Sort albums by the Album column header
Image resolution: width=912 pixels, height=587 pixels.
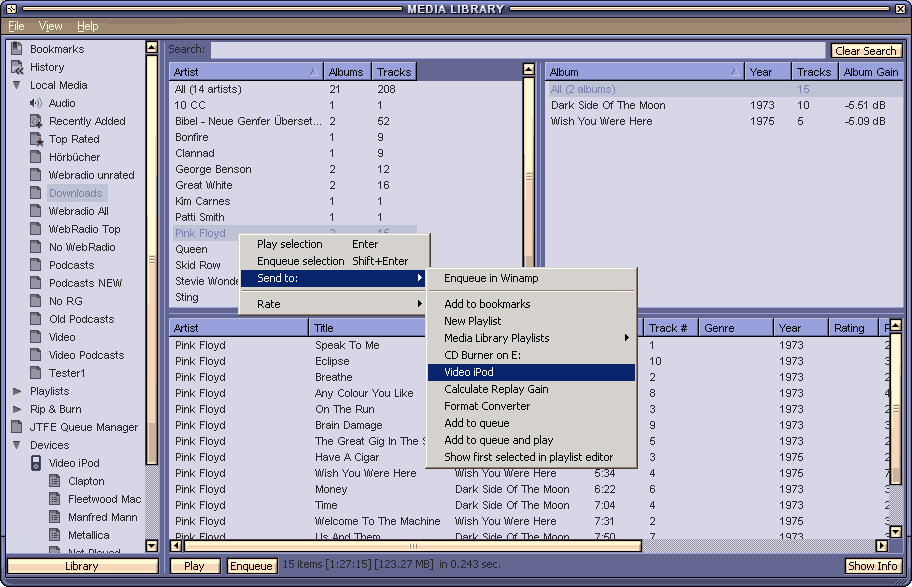pyautogui.click(x=644, y=72)
